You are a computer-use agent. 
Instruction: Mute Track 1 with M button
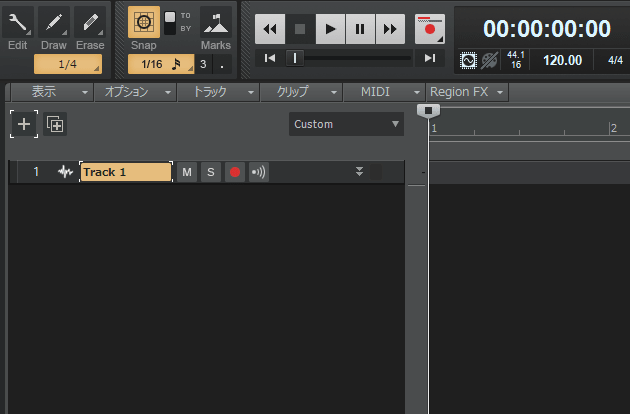point(187,172)
